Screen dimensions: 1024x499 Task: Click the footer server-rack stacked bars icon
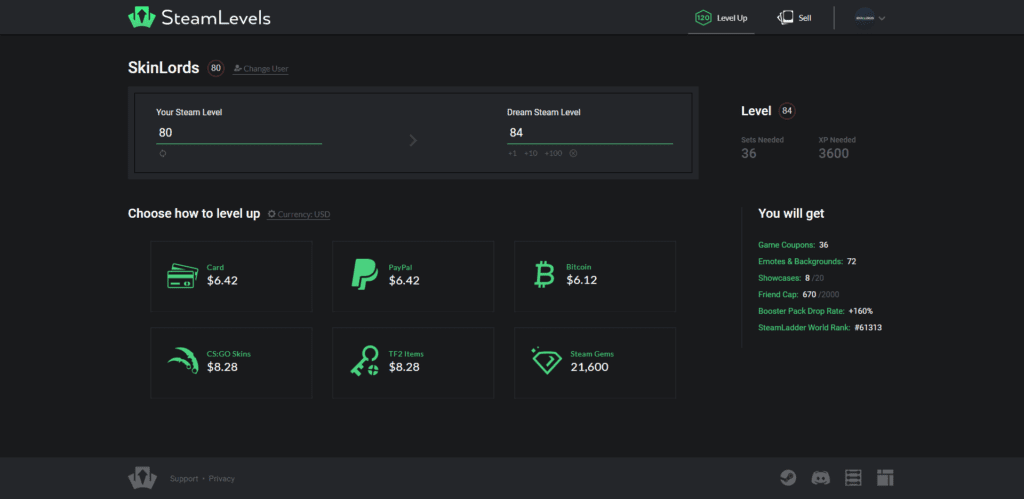tap(854, 478)
